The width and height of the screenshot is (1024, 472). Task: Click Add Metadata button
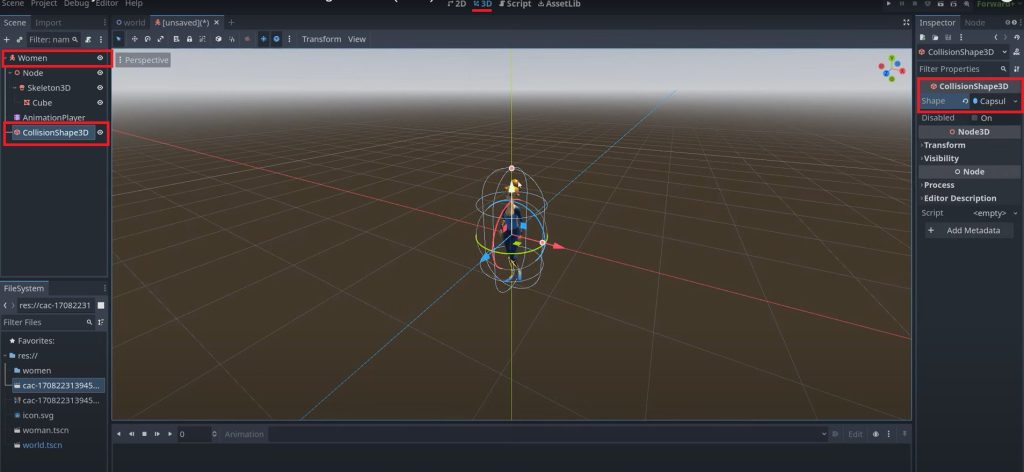(969, 230)
